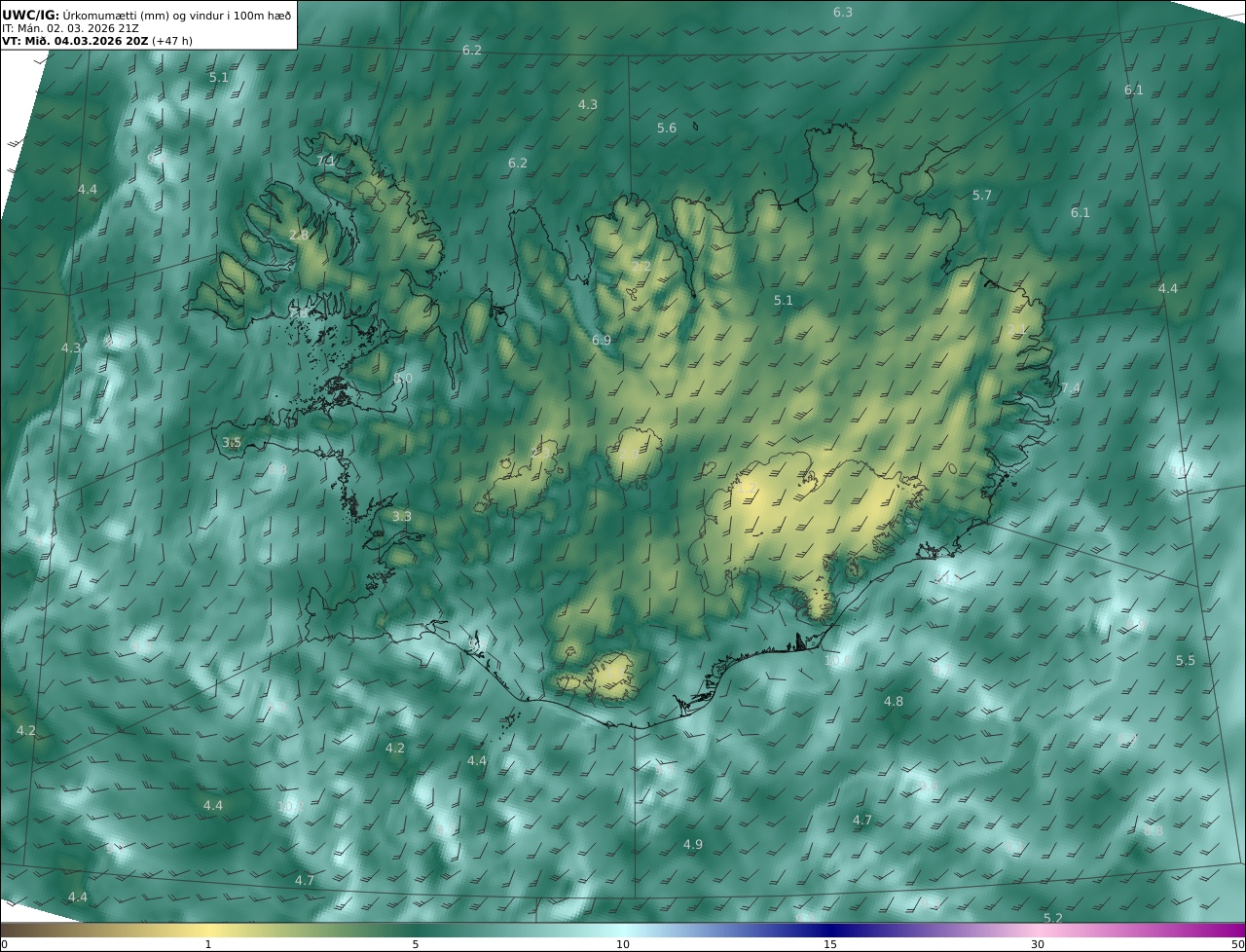This screenshot has height=952, width=1246.
Task: Click the 4.8 value south of the coast
Action: [x=894, y=701]
